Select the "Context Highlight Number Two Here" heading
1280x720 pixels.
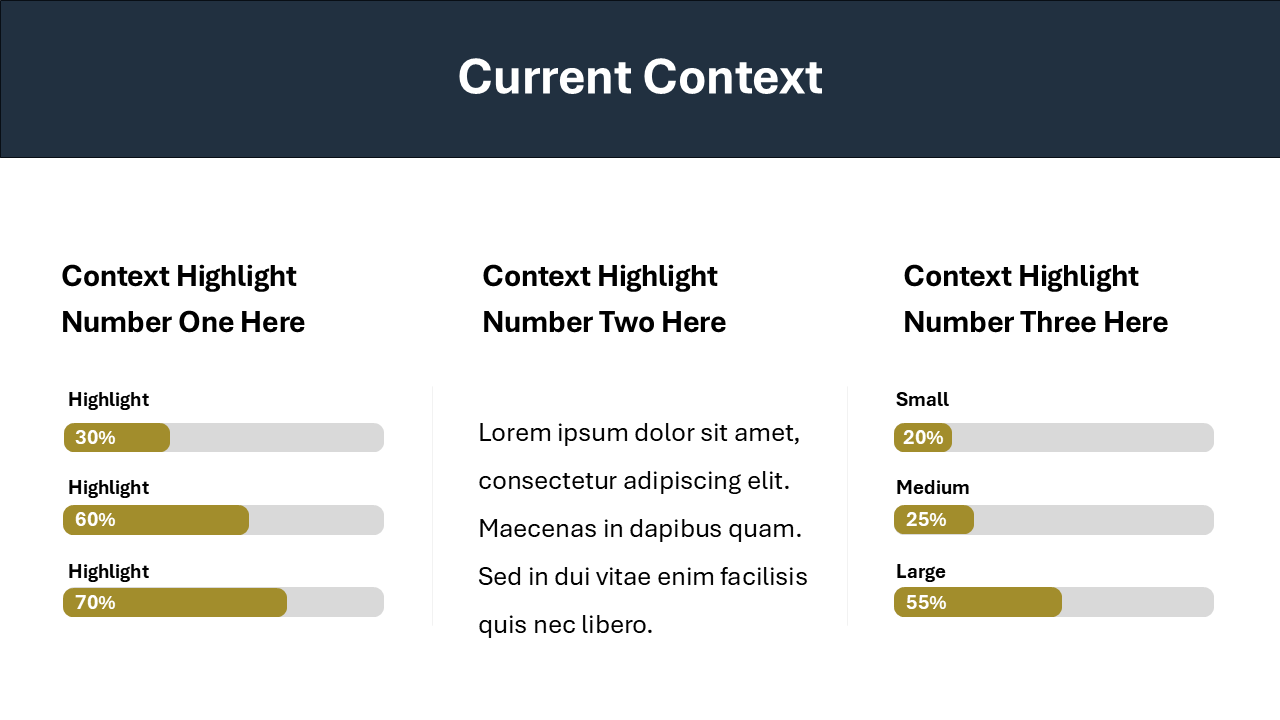[x=604, y=299]
